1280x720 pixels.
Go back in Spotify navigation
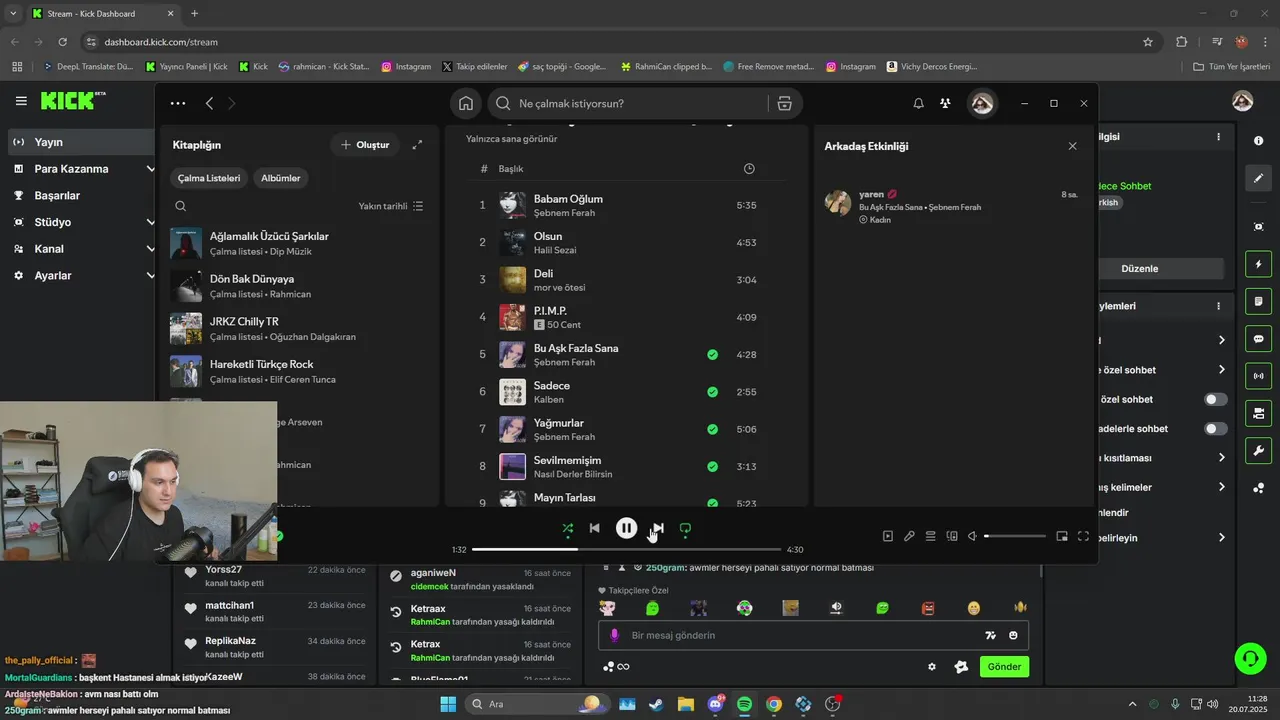click(209, 103)
